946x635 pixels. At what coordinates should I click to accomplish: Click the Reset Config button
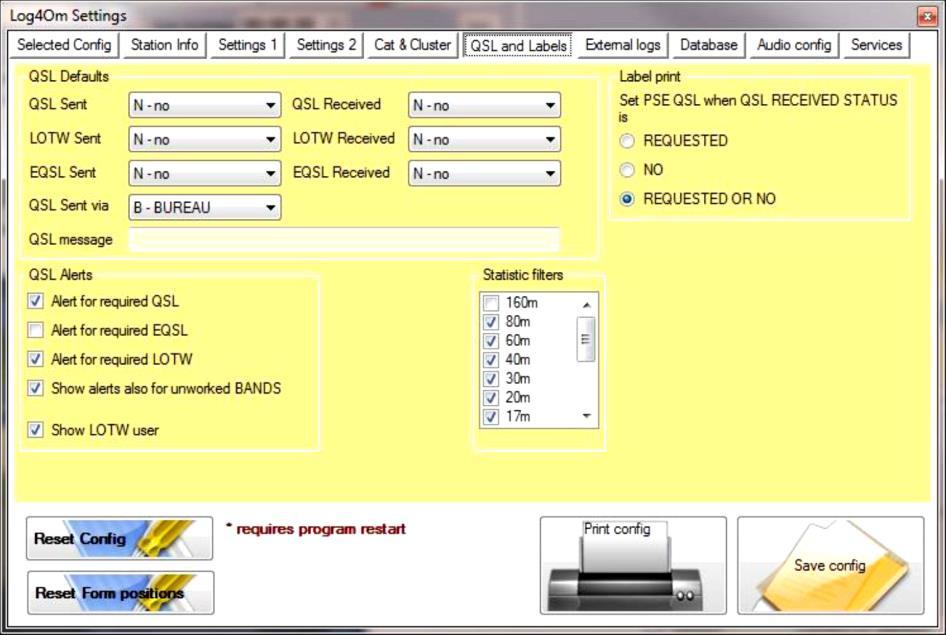click(x=119, y=539)
